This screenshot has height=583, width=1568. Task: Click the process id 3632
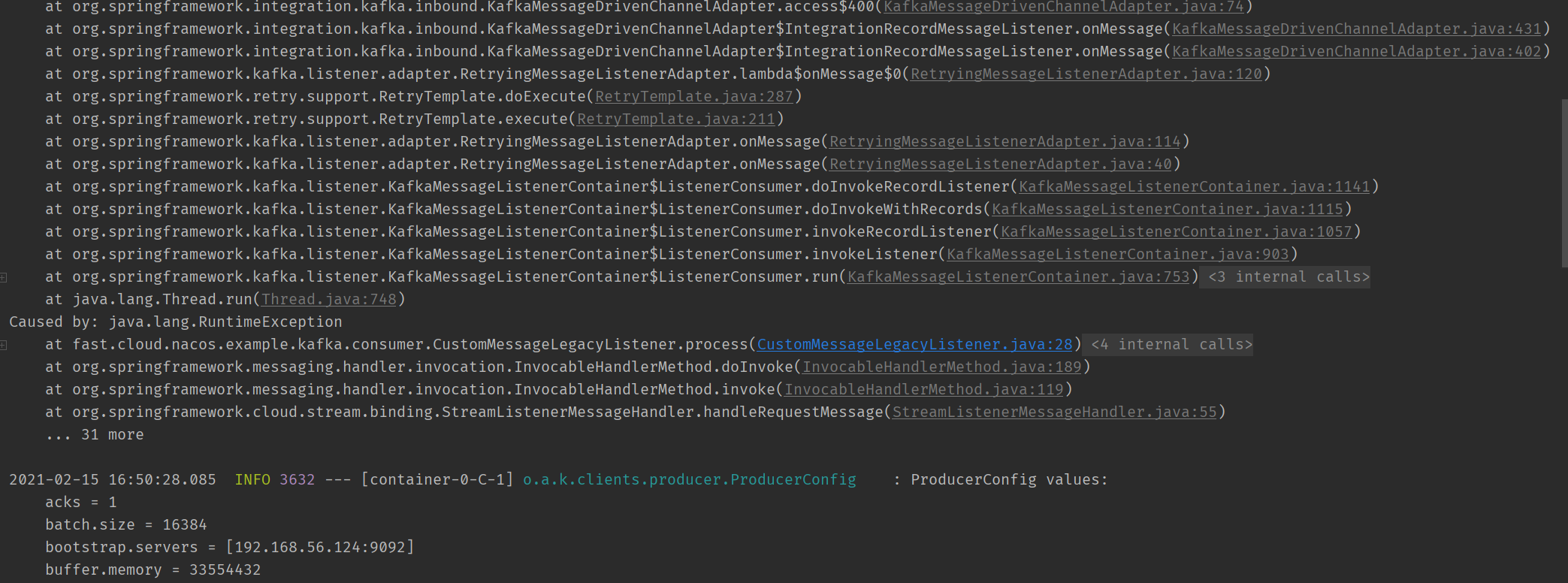tap(297, 480)
